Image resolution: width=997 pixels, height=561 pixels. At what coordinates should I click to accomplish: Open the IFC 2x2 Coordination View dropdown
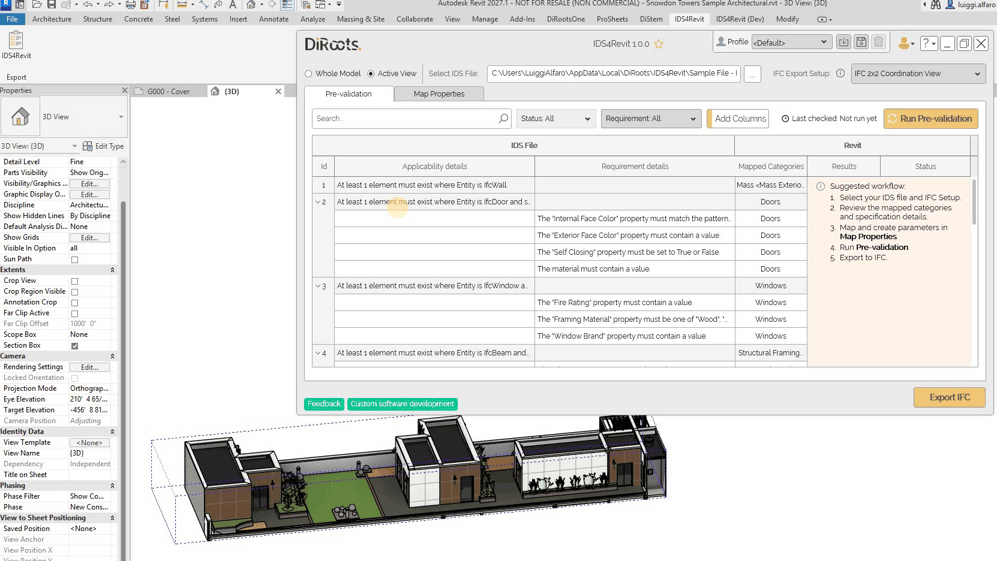coord(918,73)
